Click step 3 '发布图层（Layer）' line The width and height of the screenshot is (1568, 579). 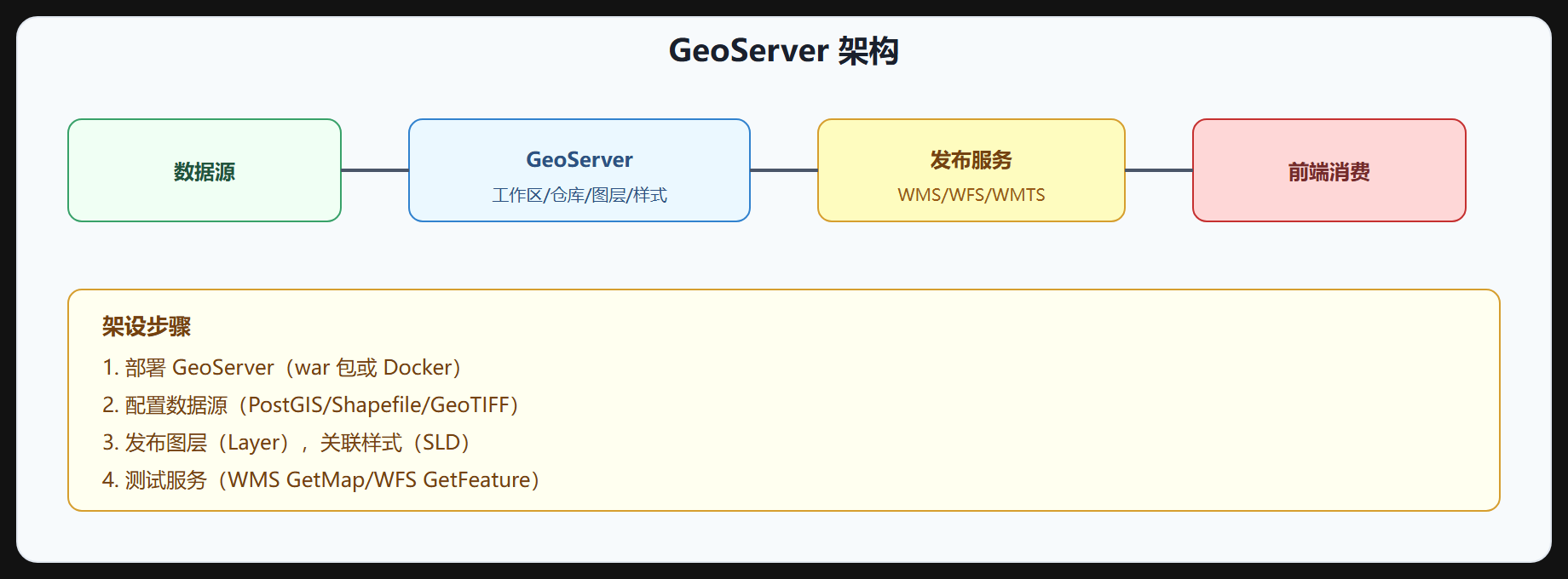pos(287,443)
